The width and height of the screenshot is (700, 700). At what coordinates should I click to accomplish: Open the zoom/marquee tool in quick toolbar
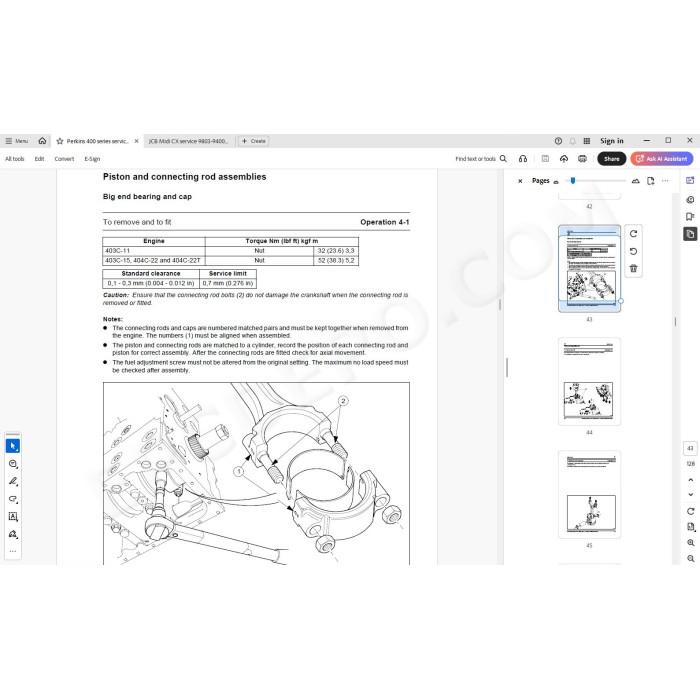(13, 464)
